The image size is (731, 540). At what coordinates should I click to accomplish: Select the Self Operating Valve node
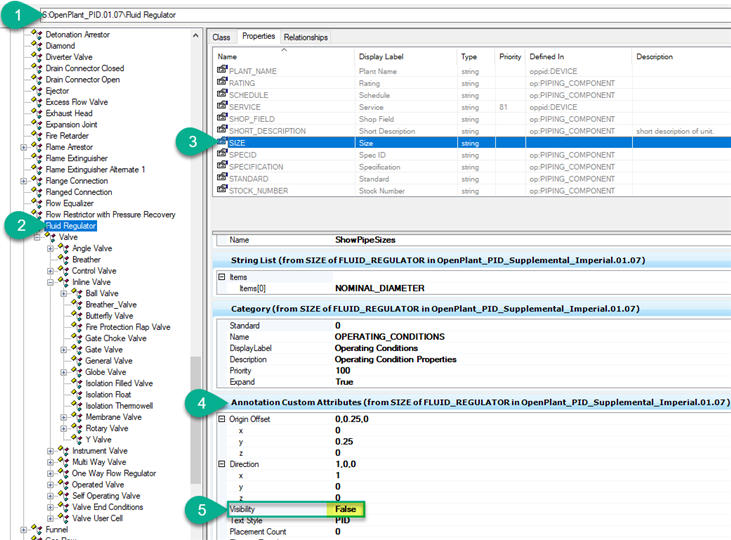106,496
